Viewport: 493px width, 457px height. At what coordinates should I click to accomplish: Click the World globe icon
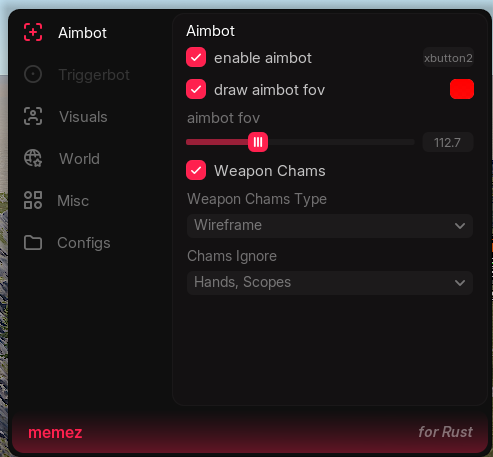point(33,158)
